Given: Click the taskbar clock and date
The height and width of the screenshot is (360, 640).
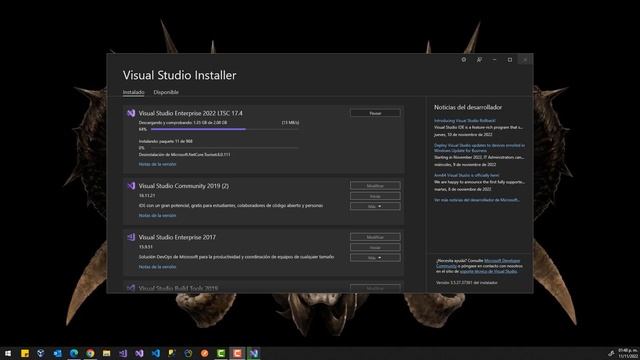Looking at the screenshot, I should (628, 353).
